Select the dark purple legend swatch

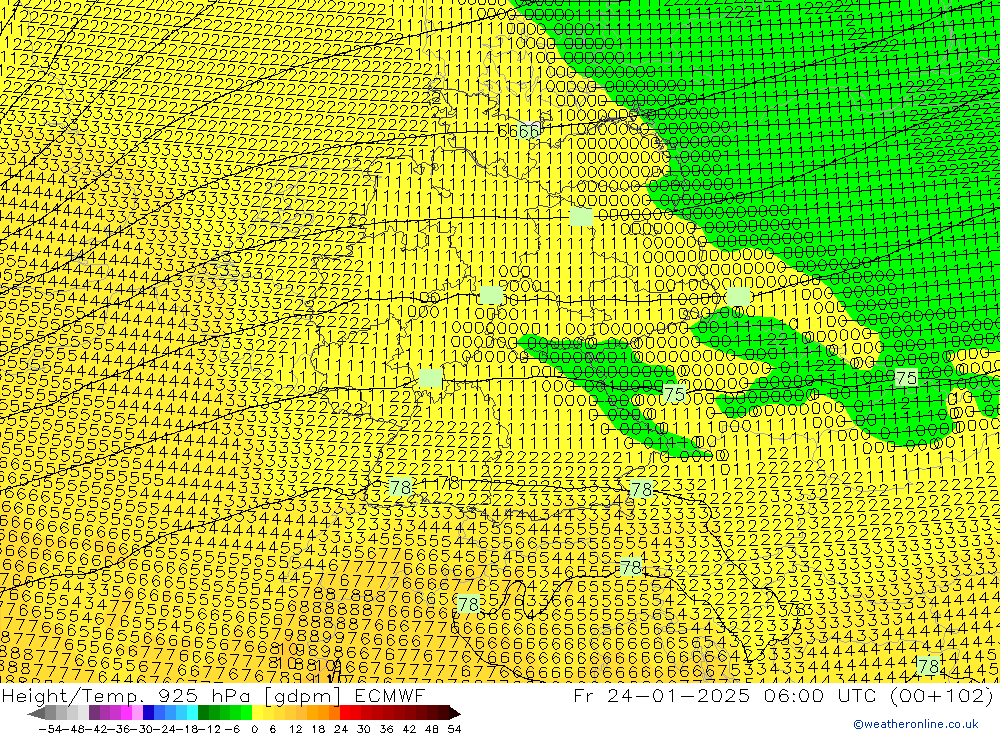(x=94, y=713)
